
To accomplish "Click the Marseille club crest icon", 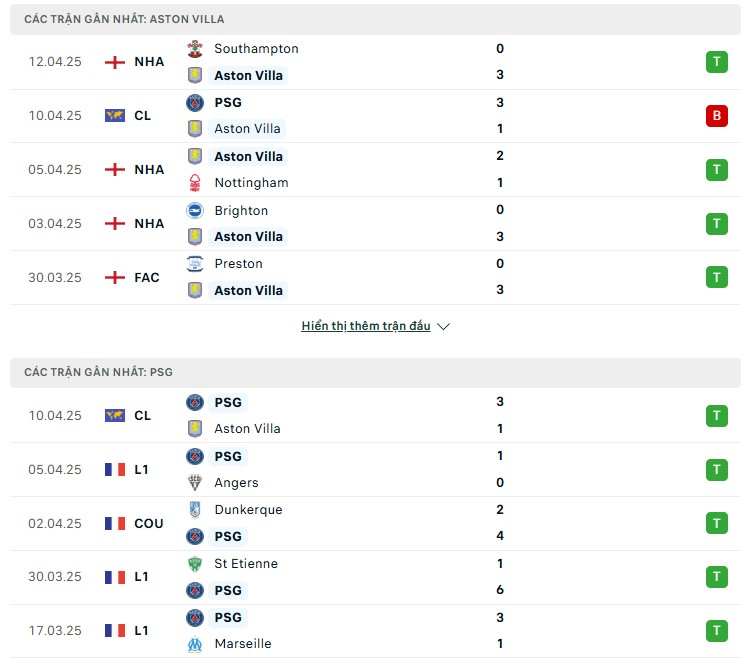I will 195,644.
